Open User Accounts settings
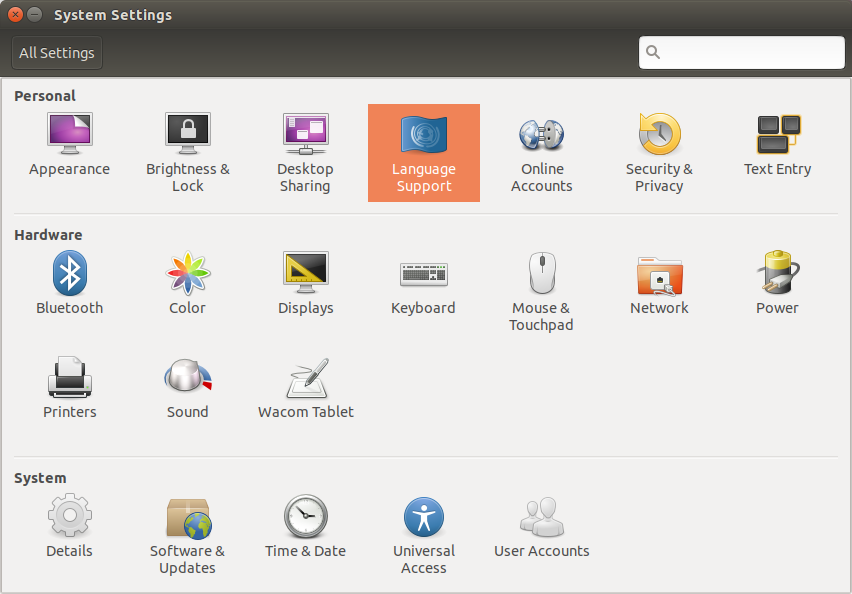 [x=542, y=526]
